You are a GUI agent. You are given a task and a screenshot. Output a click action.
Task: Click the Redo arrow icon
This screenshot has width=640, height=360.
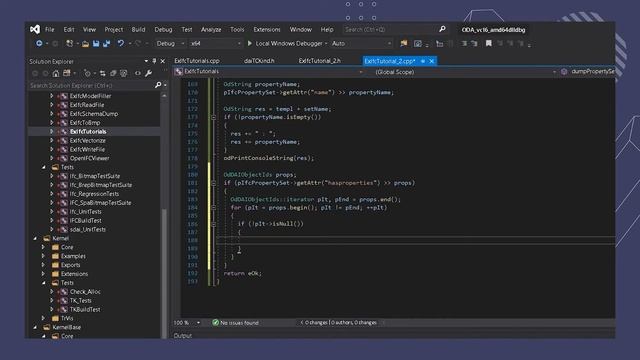coord(138,43)
